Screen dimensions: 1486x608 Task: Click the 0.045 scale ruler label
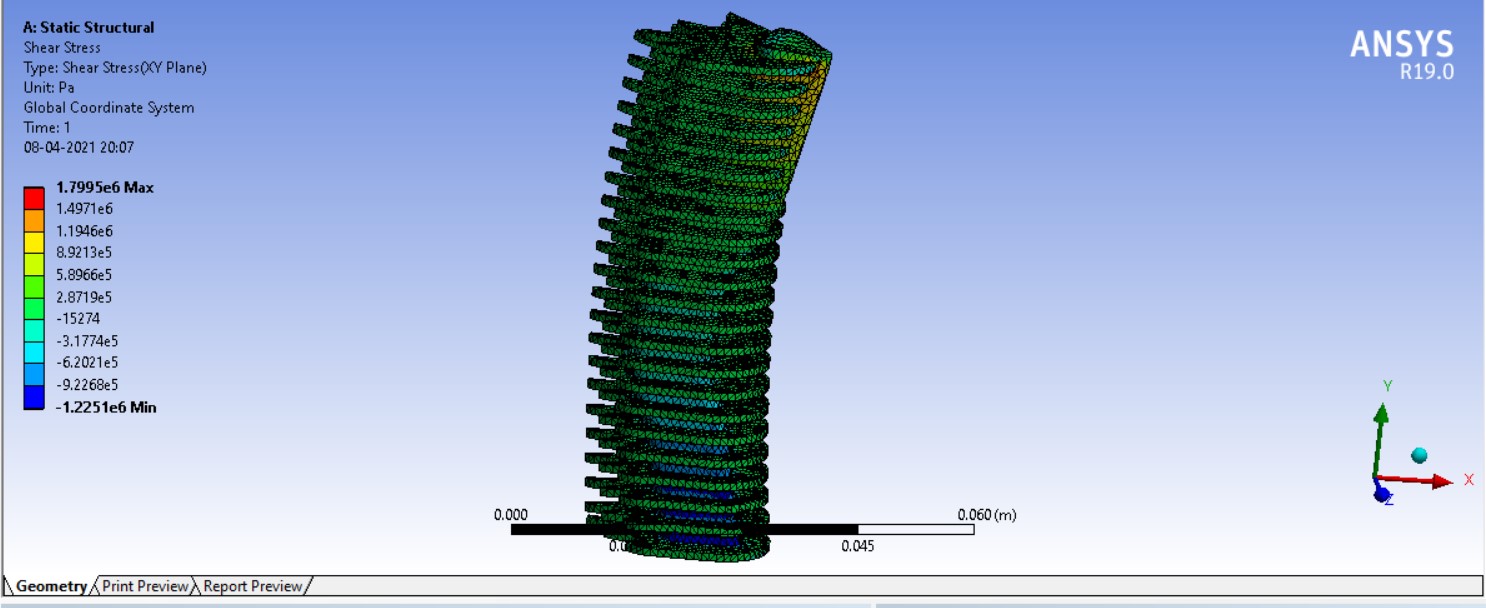click(x=858, y=546)
